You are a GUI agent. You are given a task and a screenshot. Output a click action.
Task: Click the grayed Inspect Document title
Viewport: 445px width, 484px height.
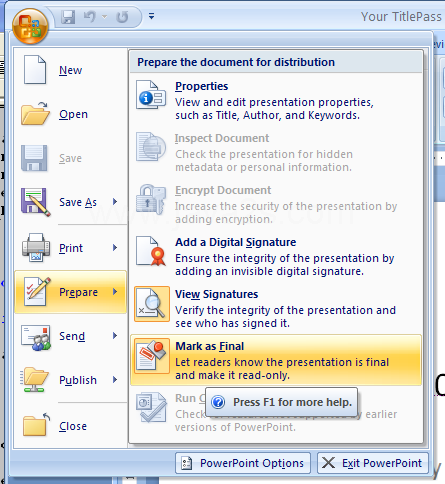(222, 138)
